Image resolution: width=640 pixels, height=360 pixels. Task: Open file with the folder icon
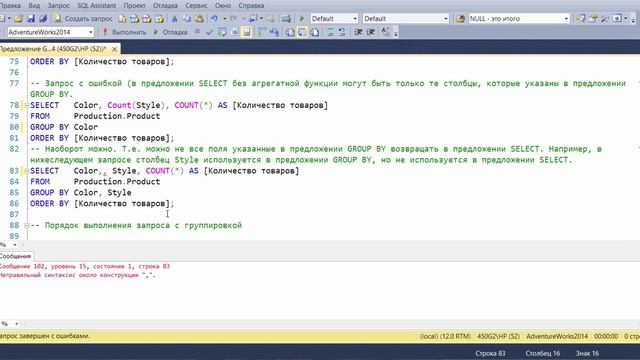point(18,19)
